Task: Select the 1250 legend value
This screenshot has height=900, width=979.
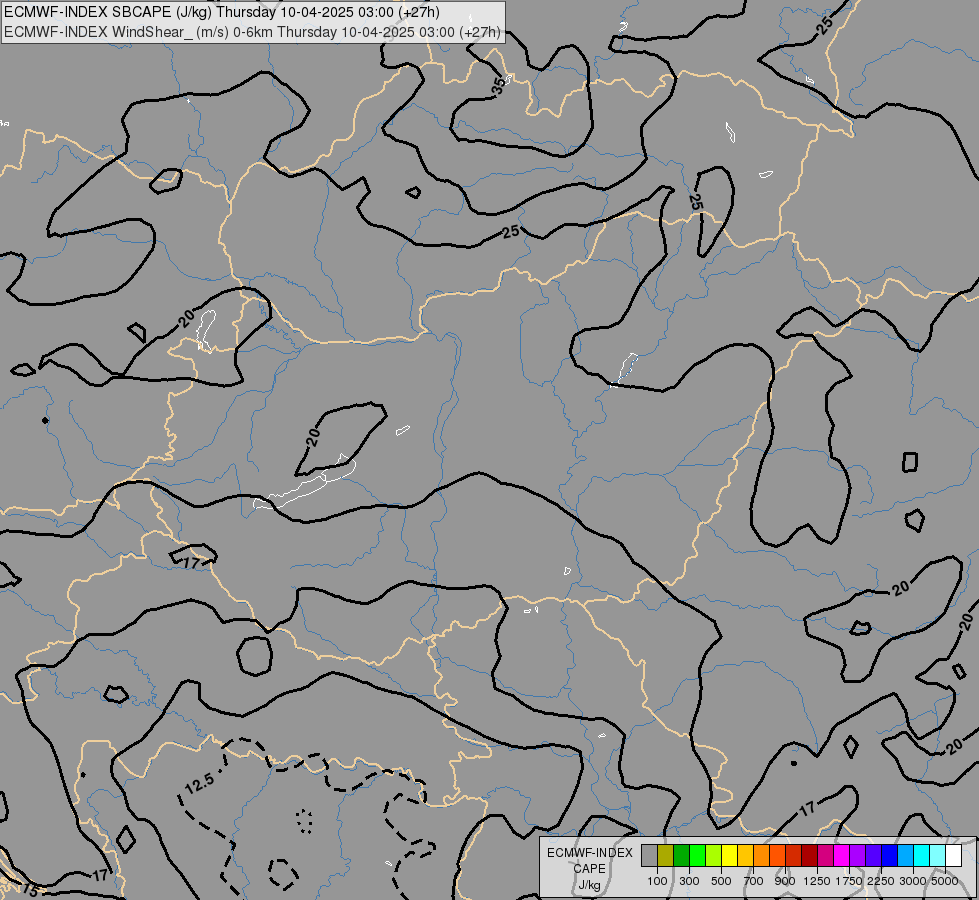Action: tap(817, 881)
